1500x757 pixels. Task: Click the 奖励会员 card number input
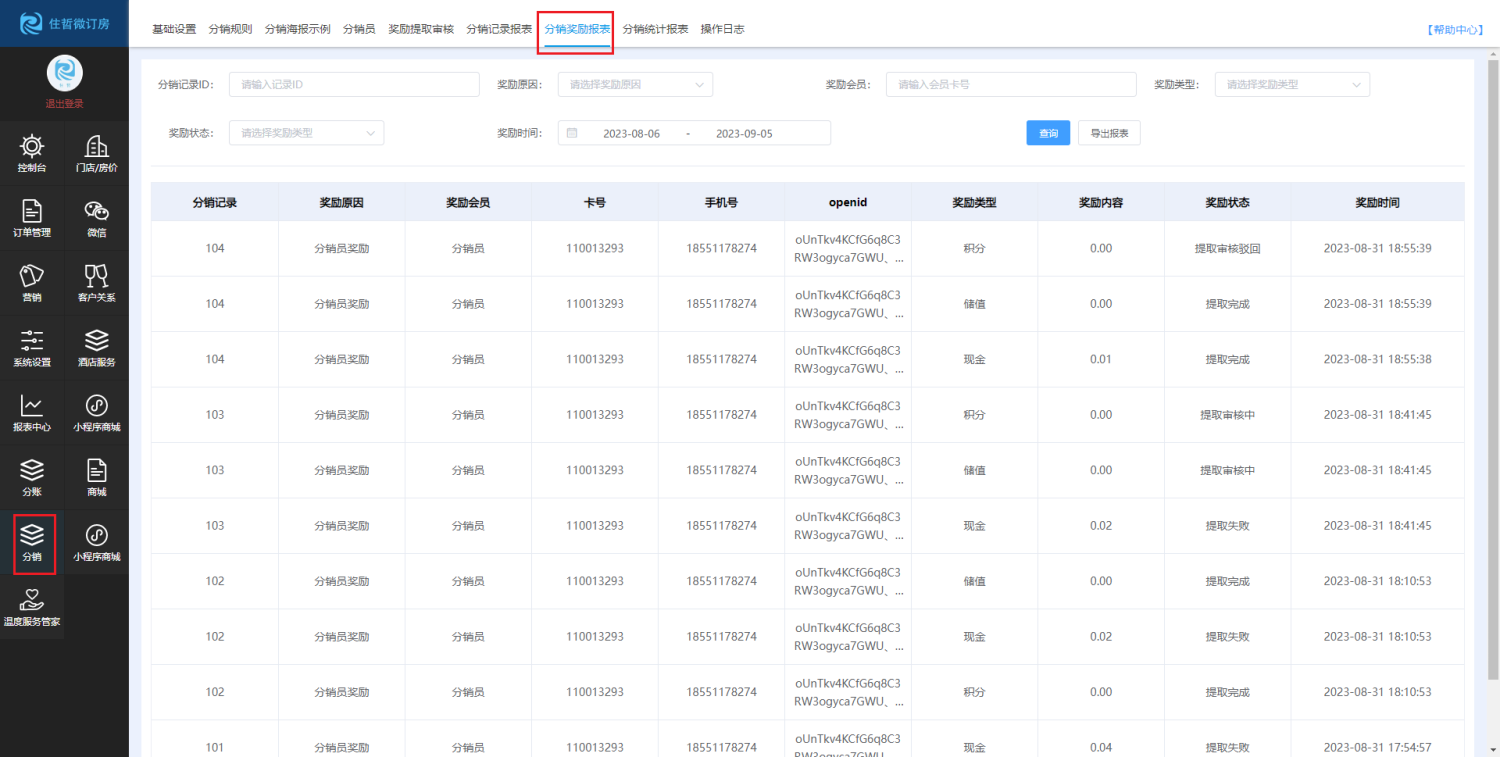click(1011, 85)
